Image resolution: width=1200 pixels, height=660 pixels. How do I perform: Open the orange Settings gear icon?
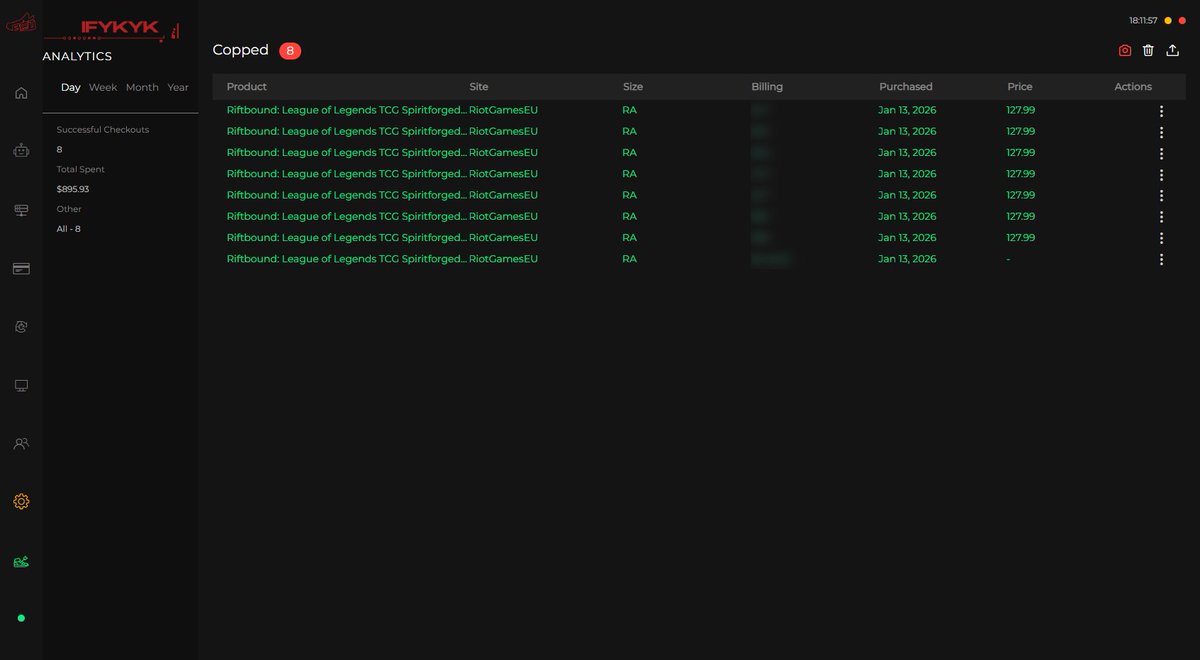click(x=21, y=501)
